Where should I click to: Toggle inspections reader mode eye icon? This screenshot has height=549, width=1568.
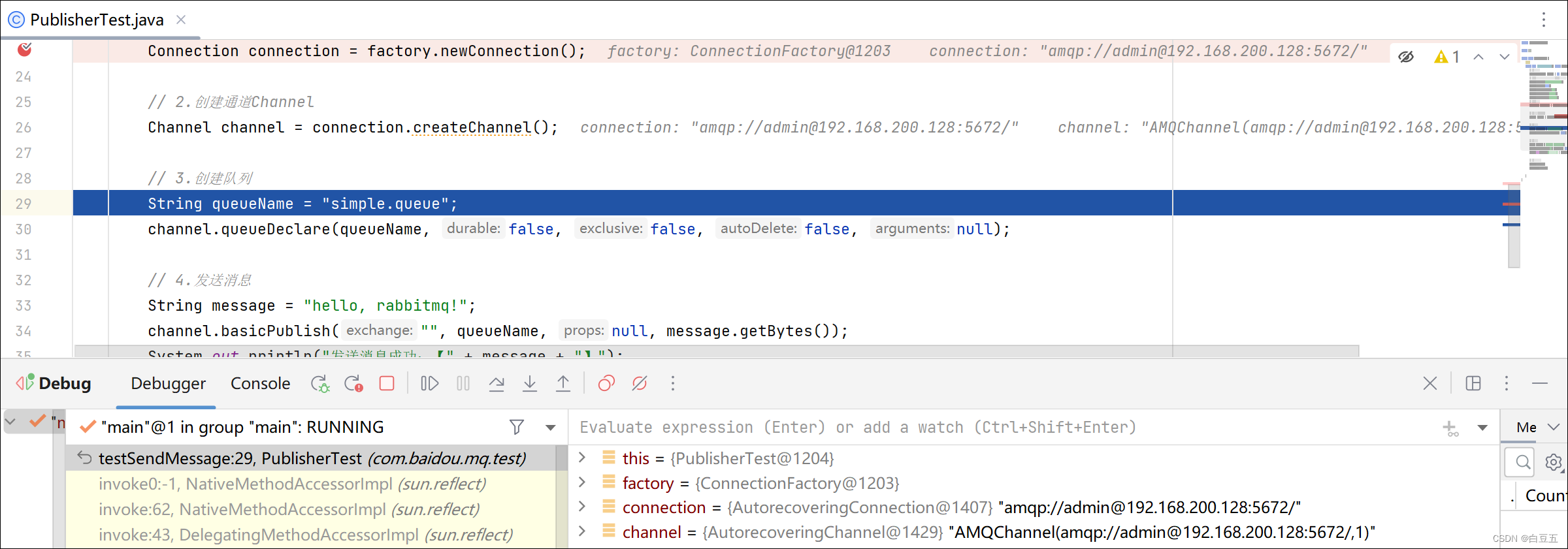pos(1406,57)
